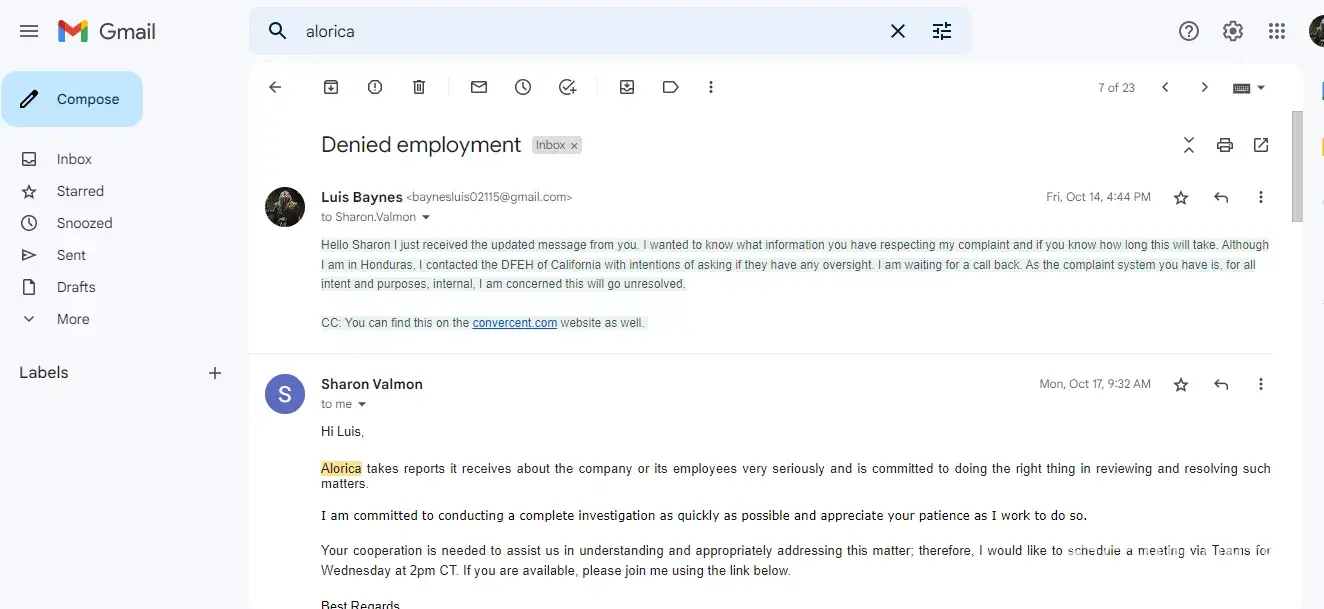Star Sharon Valmon's message
This screenshot has width=1324, height=609.
[x=1181, y=385]
